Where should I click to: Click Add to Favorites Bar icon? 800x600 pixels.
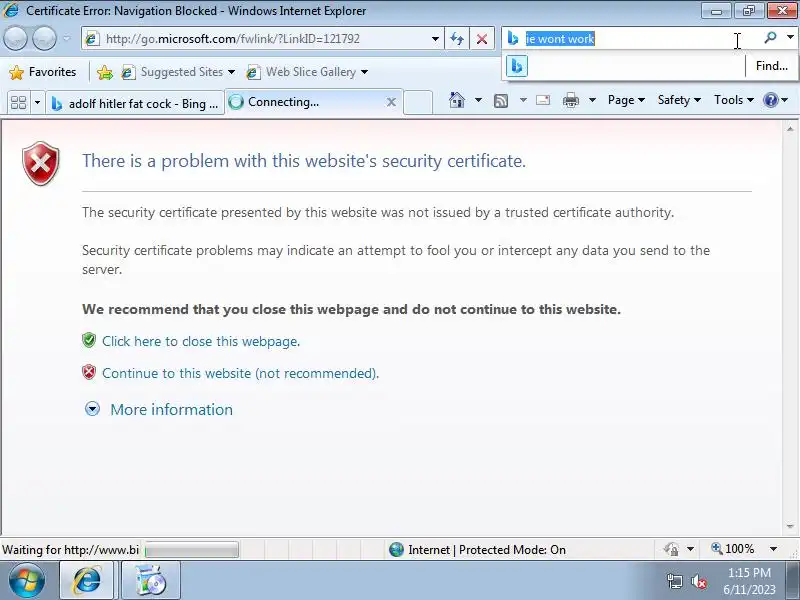[105, 72]
